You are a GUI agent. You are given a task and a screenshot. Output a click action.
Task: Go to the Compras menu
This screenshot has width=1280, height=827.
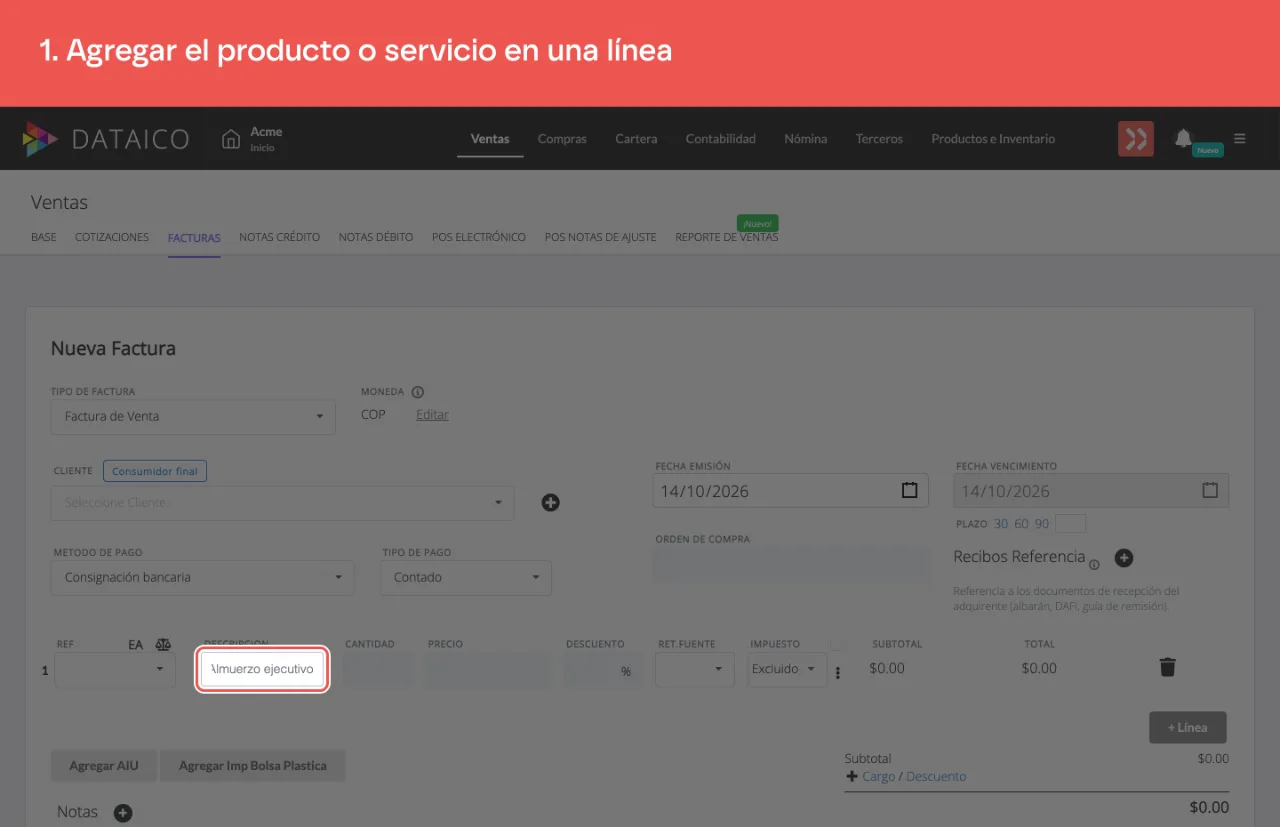(x=562, y=139)
